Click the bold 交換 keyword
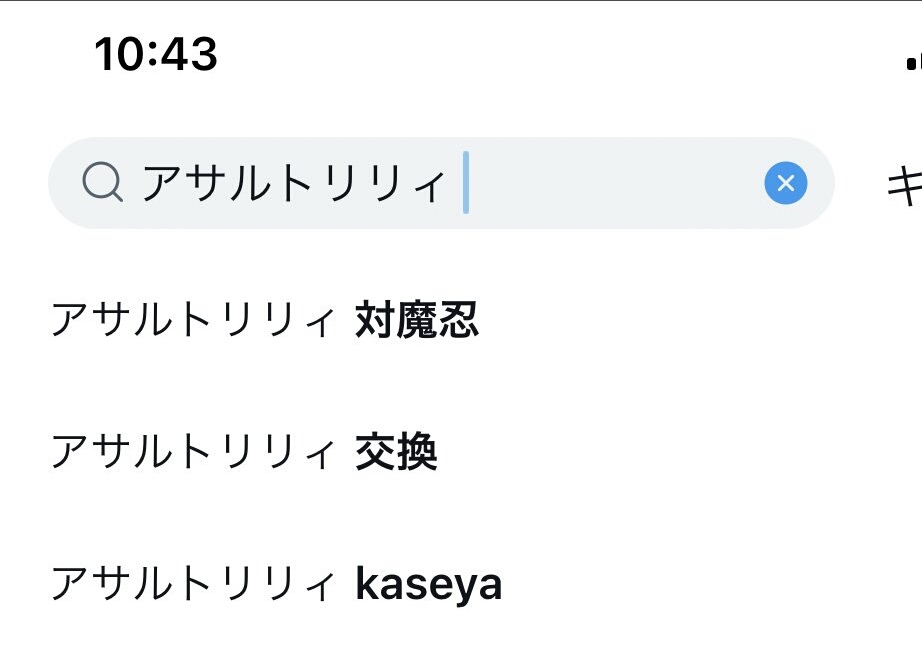The width and height of the screenshot is (922, 666). 396,452
